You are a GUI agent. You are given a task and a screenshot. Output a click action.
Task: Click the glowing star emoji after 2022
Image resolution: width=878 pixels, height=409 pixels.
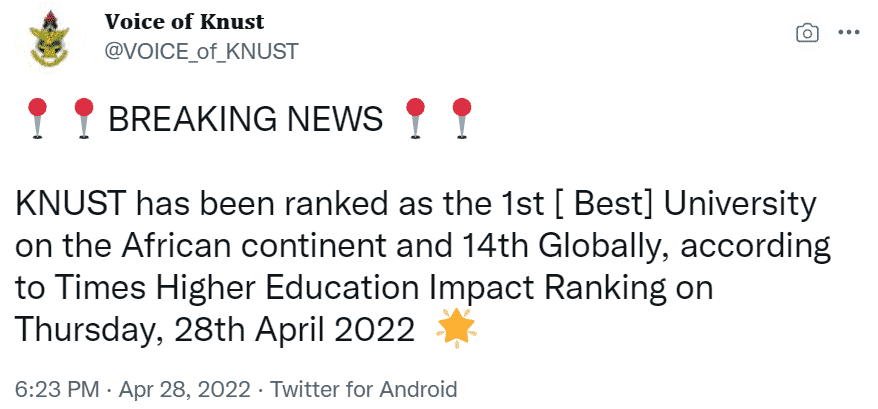coord(456,329)
